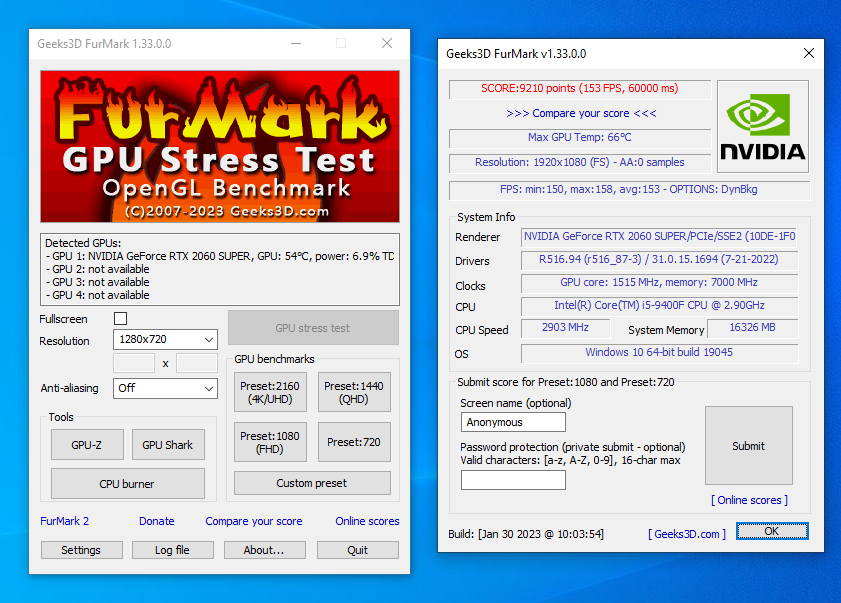The image size is (841, 603).
Task: Click the custom width input field
Action: [x=134, y=363]
